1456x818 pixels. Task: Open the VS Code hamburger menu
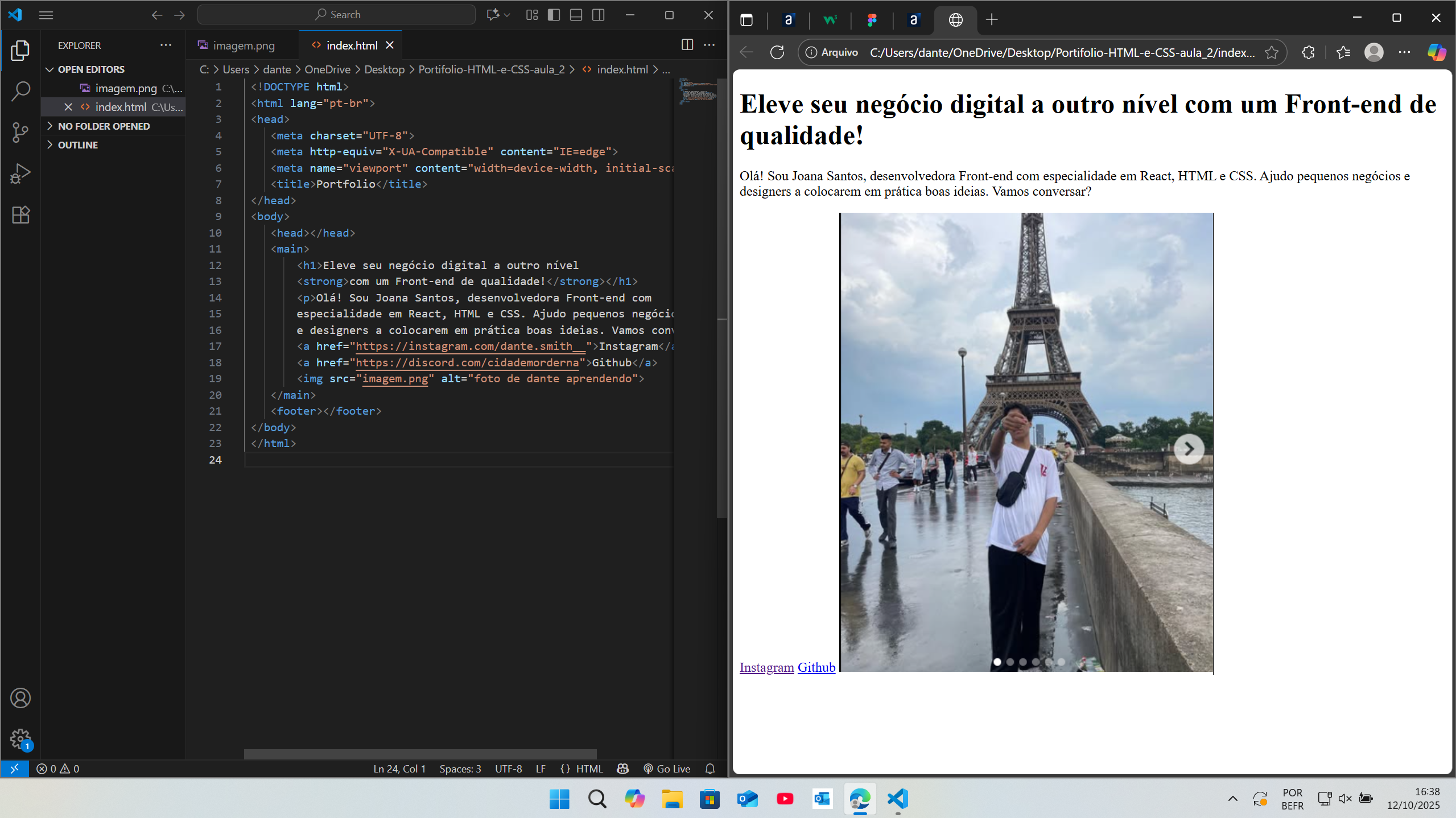pyautogui.click(x=46, y=15)
